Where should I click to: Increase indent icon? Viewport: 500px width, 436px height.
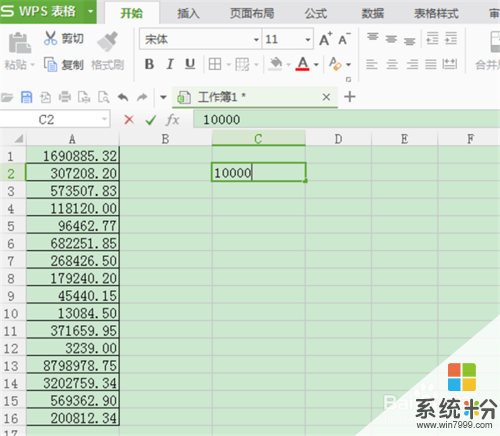[x=451, y=38]
